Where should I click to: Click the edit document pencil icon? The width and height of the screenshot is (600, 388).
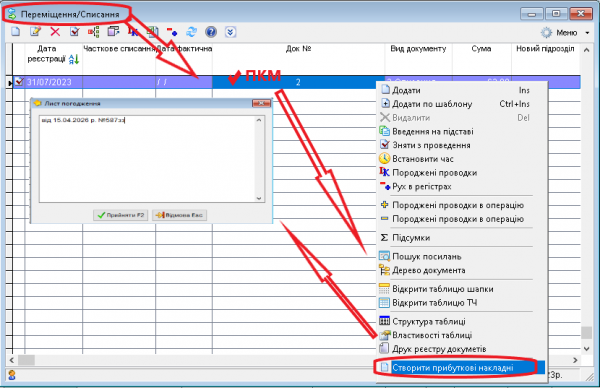[36, 32]
